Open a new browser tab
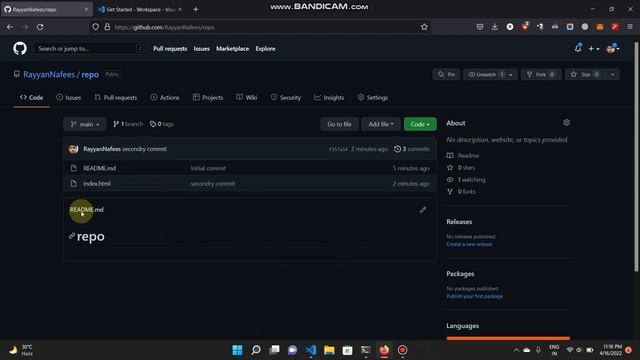640x360 pixels. pyautogui.click(x=196, y=9)
